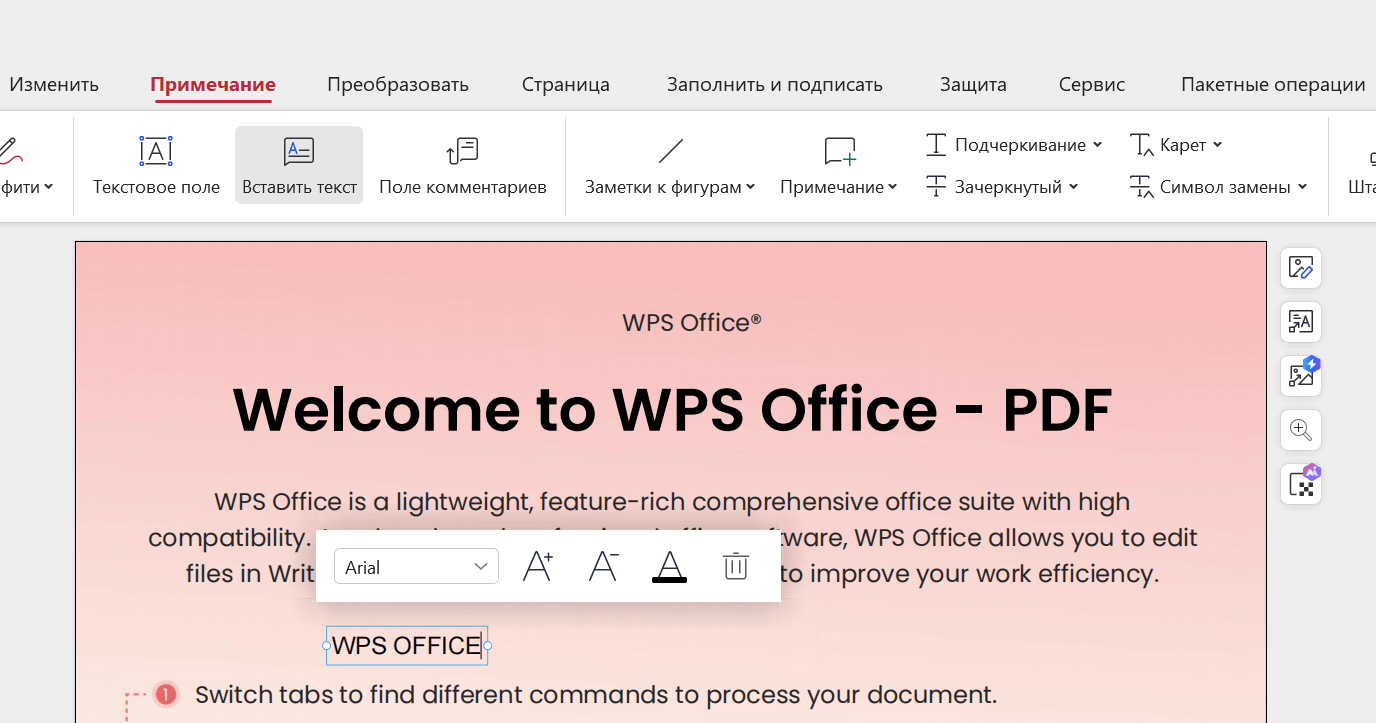Switch to the Преобразовать tab
This screenshot has height=723, width=1376.
[397, 84]
